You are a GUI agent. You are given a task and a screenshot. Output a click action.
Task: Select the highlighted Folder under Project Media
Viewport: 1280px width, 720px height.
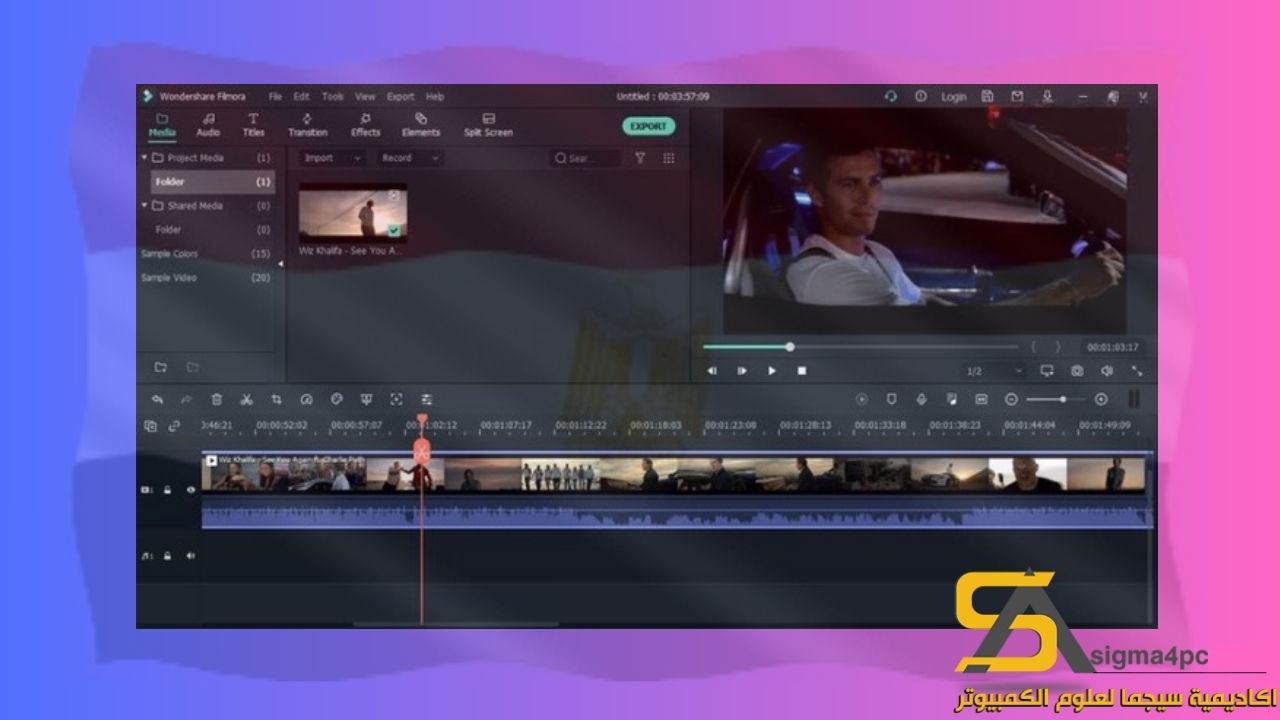click(213, 182)
